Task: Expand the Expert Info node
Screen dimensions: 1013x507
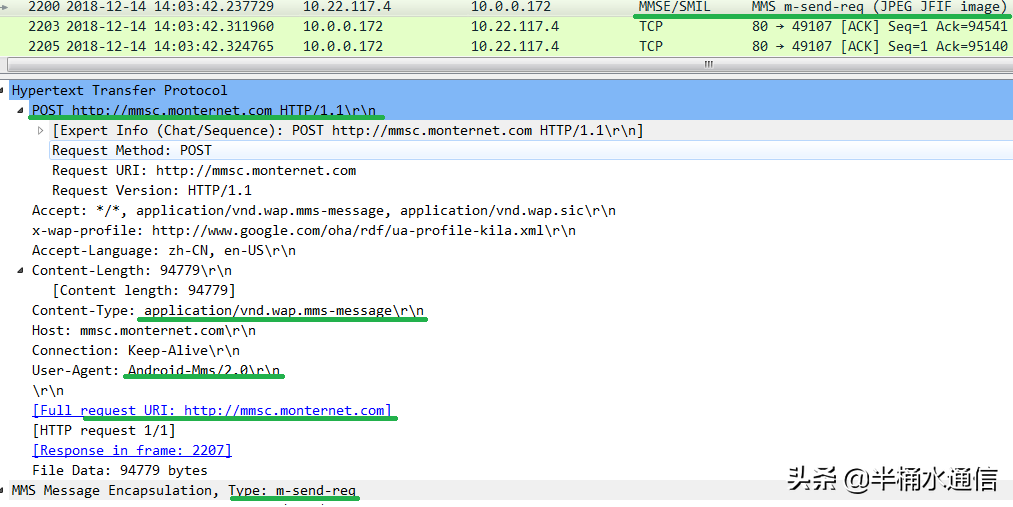Action: pos(41,130)
